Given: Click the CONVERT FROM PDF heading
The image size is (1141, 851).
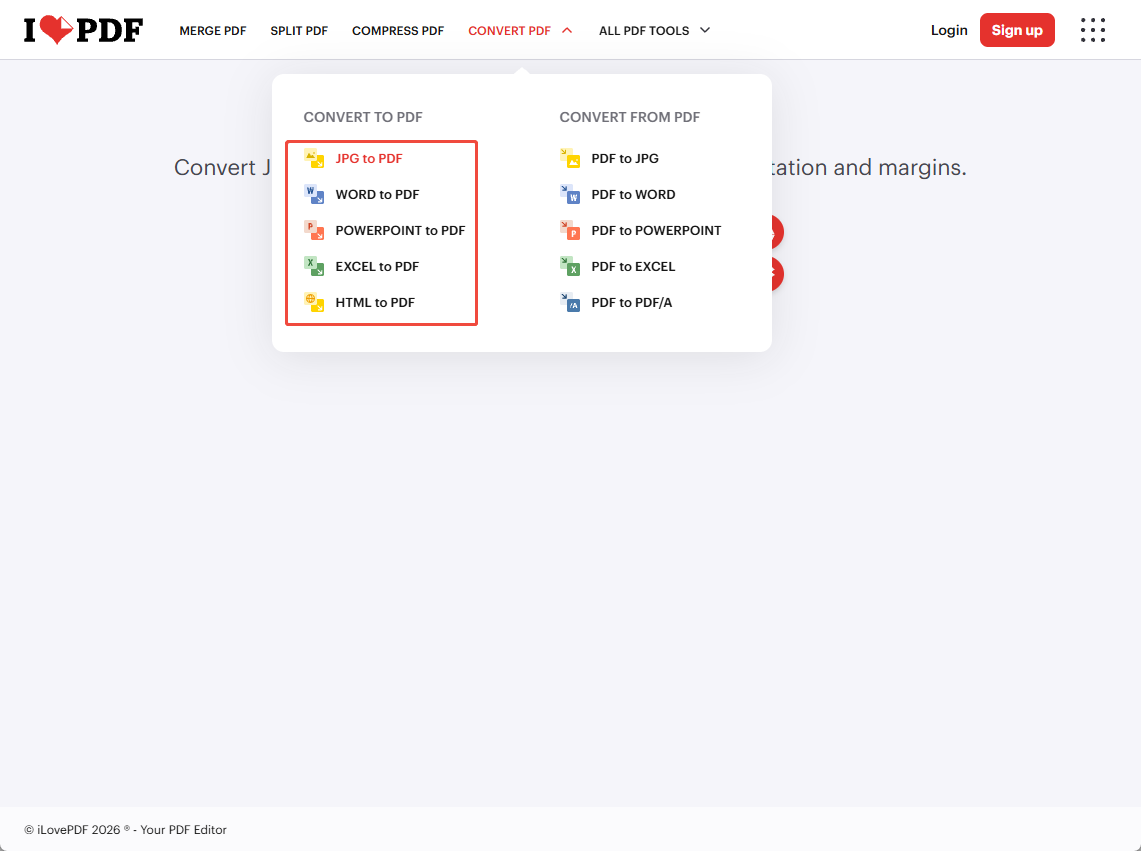Looking at the screenshot, I should 629,117.
